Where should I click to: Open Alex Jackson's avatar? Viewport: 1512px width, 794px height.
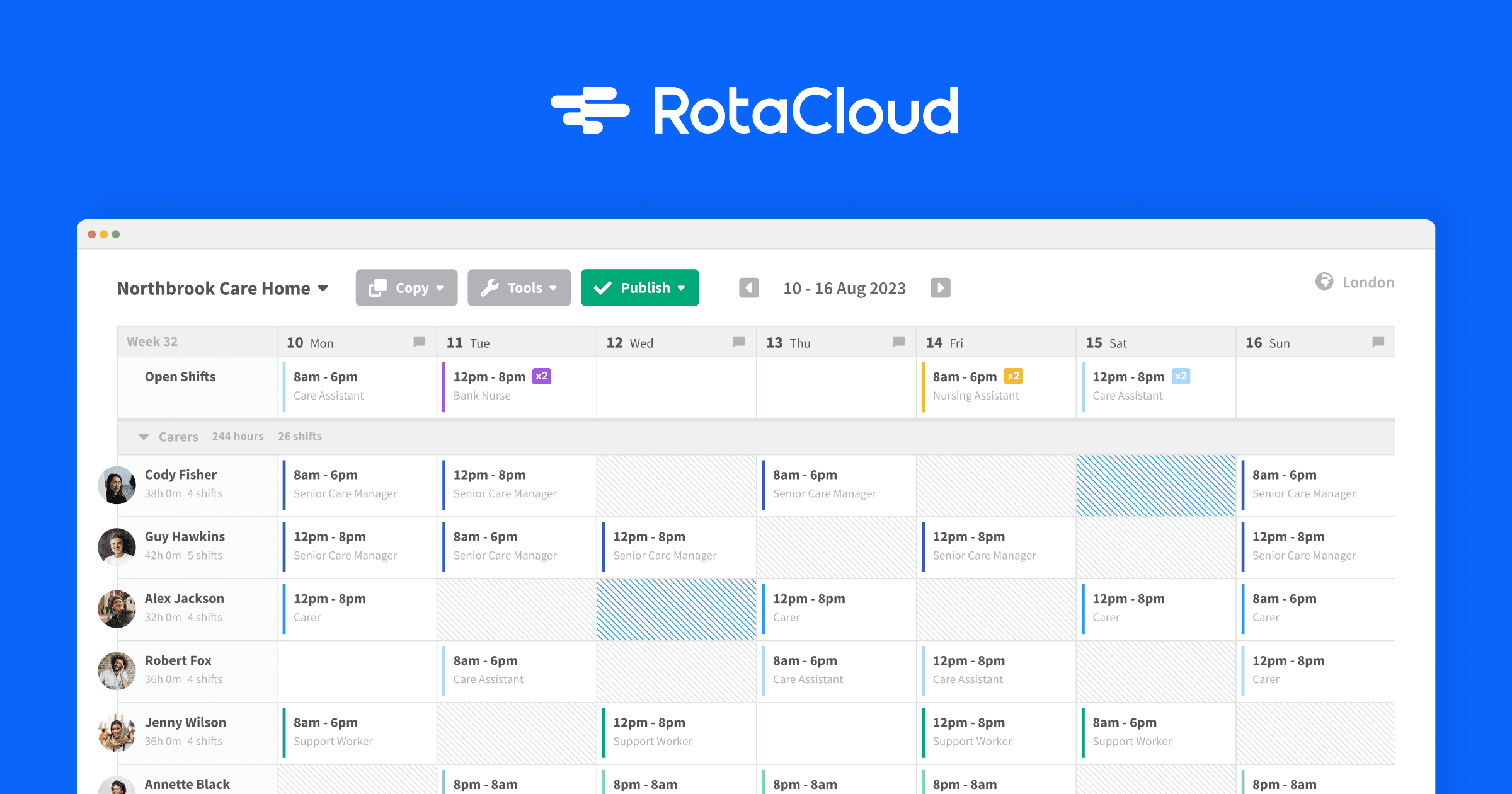click(x=117, y=609)
